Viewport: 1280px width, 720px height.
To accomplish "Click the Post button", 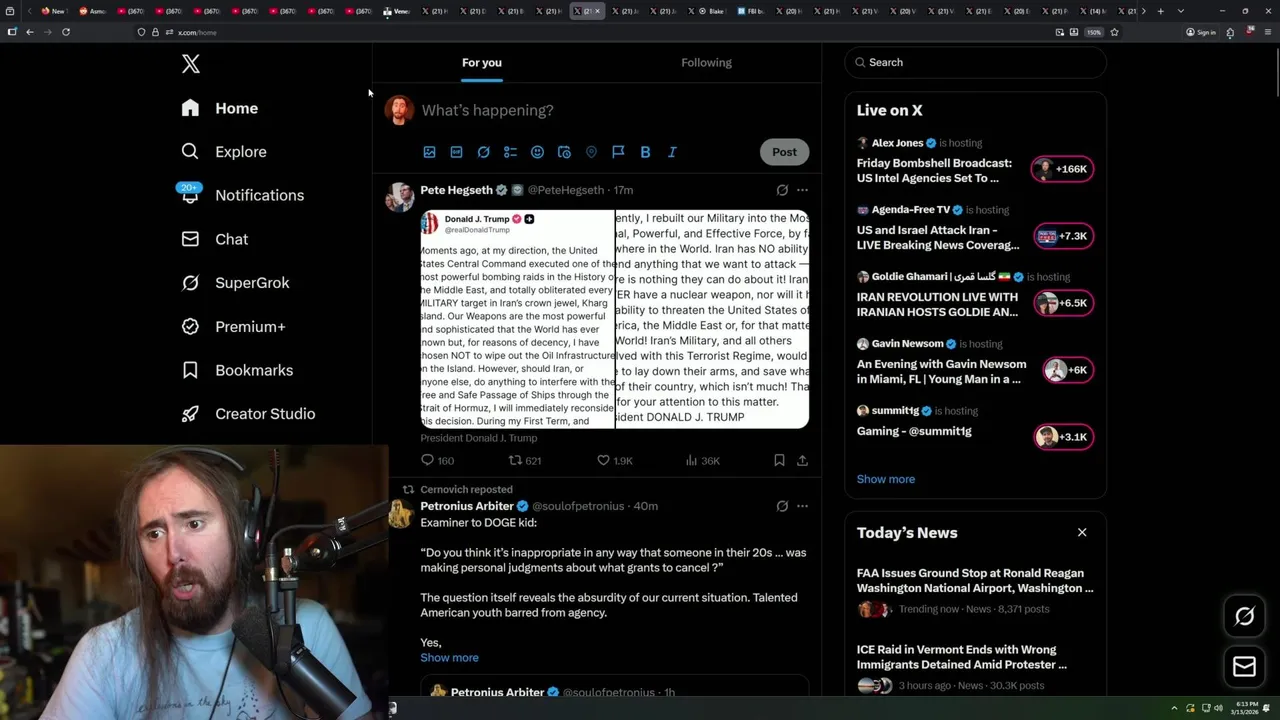I will pyautogui.click(x=784, y=152).
